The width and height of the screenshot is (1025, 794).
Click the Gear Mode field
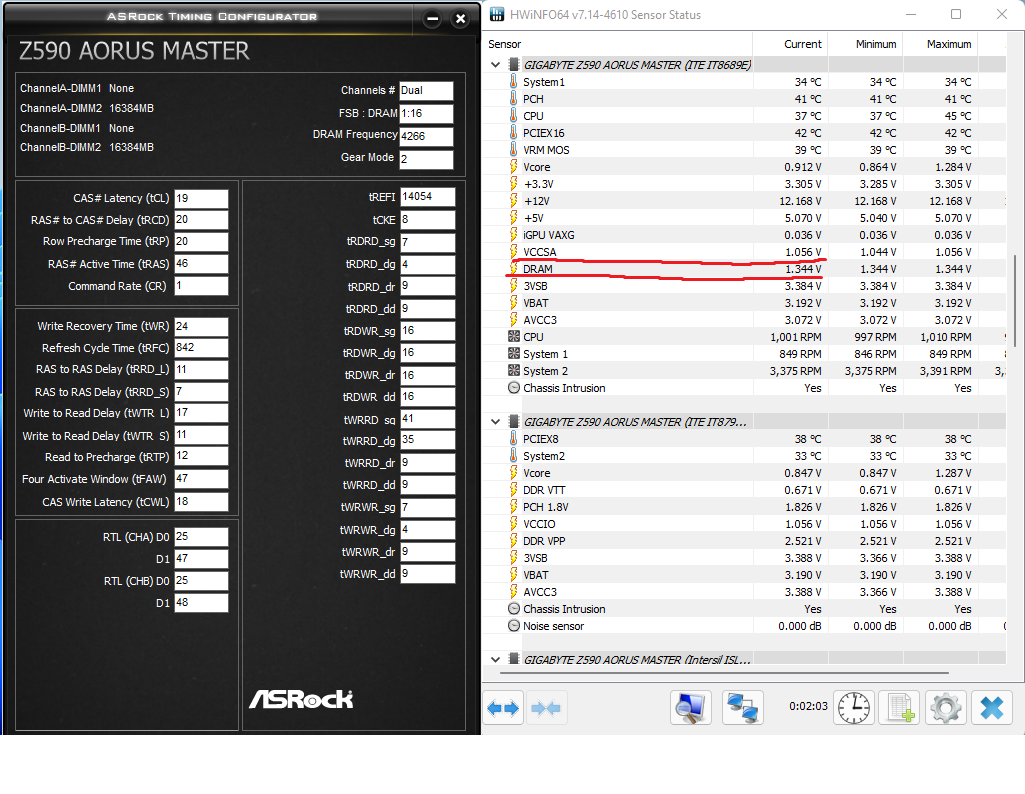(426, 159)
